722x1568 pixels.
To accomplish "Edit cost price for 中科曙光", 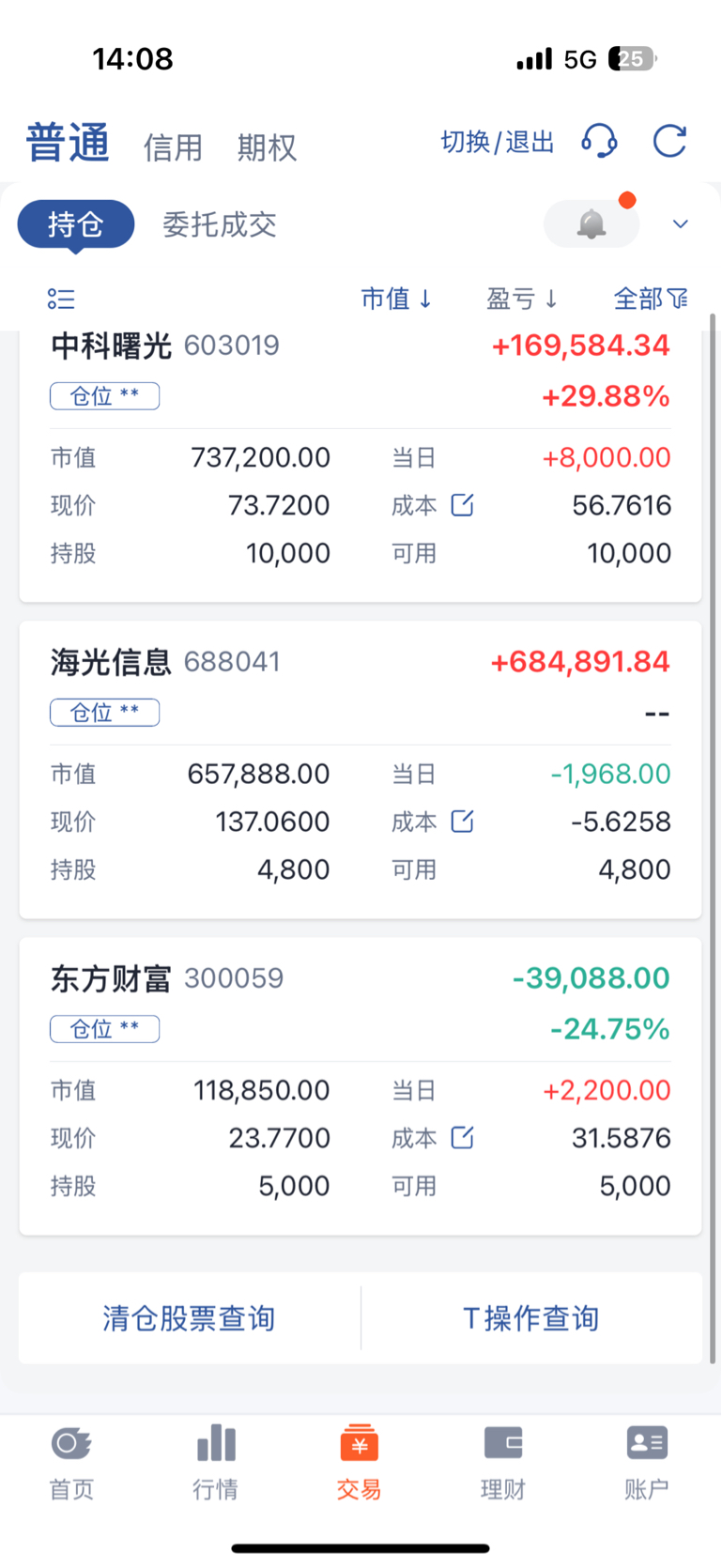I will tap(462, 505).
